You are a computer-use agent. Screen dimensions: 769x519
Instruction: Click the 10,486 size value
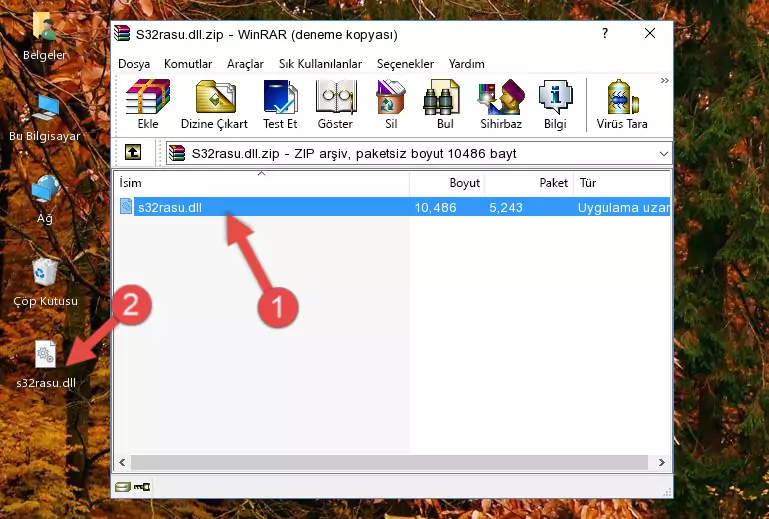pos(436,208)
